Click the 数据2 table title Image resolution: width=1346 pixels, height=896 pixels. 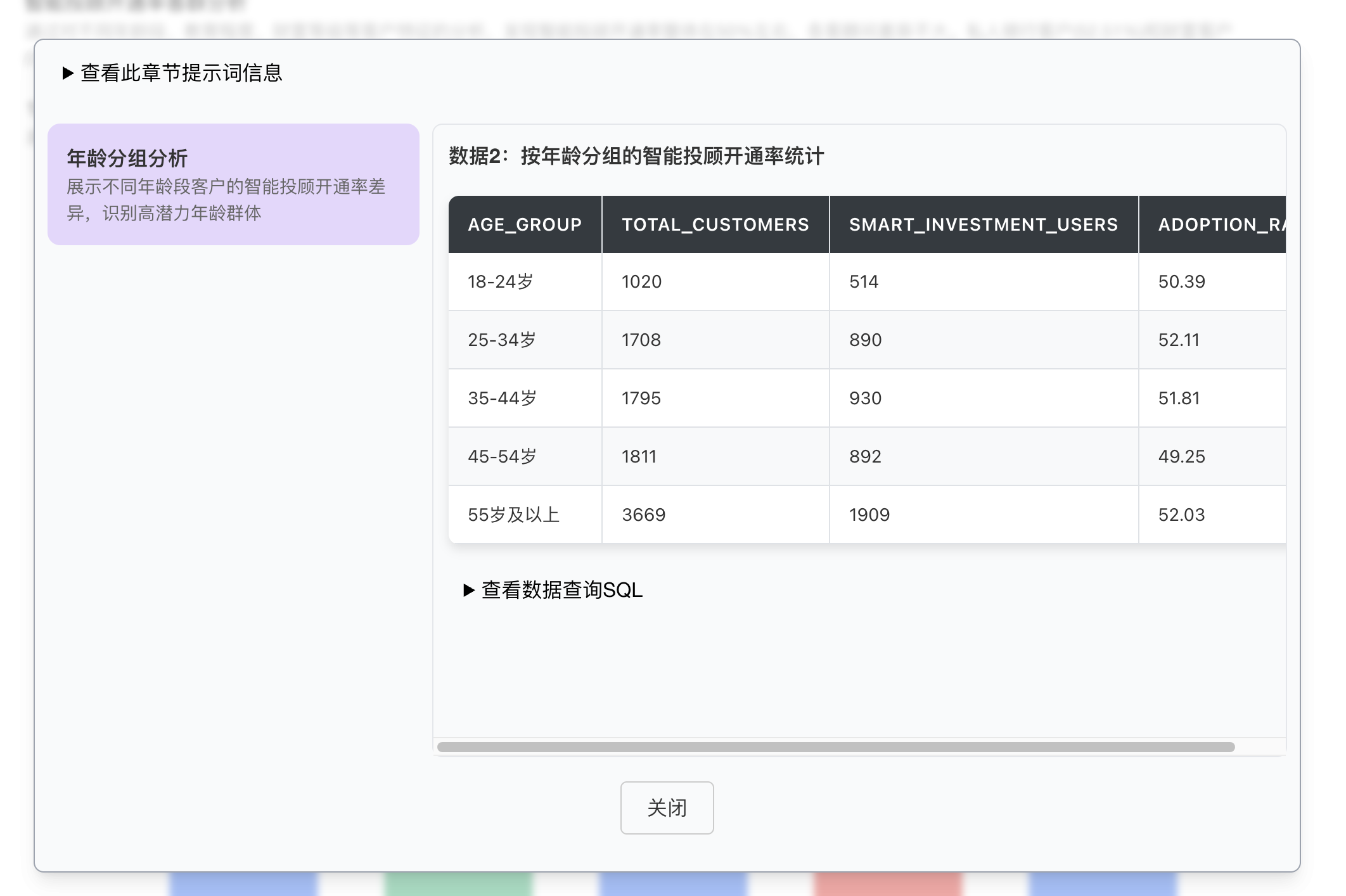click(x=636, y=152)
